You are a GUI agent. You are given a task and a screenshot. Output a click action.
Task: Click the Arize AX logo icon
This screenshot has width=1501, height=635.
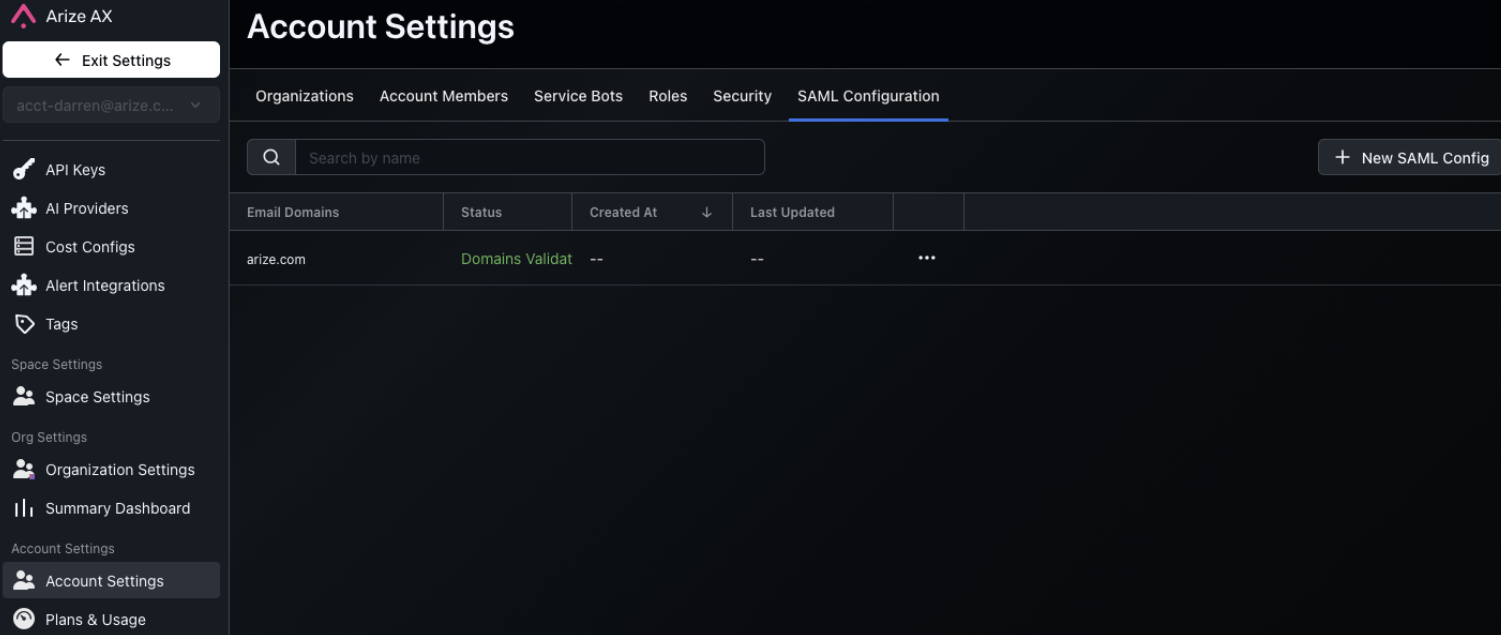23,16
